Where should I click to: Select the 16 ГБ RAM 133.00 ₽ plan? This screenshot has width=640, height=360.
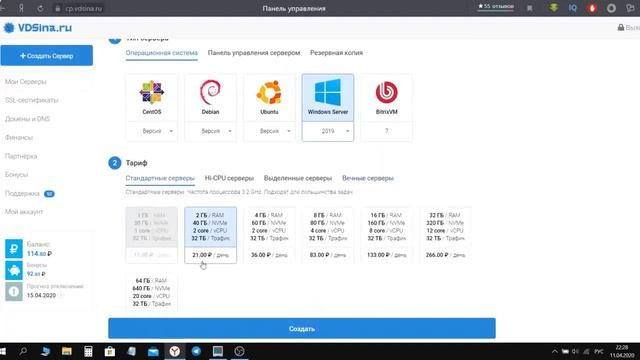pyautogui.click(x=387, y=235)
